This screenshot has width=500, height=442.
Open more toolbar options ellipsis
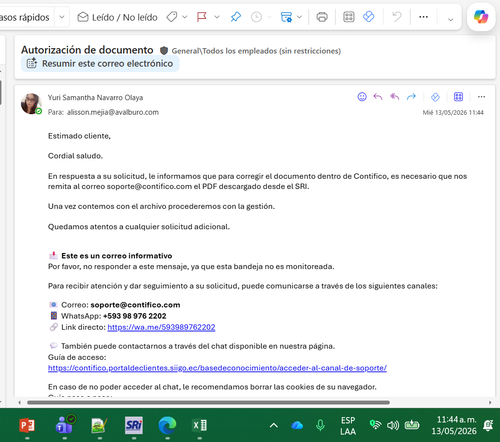(x=423, y=17)
